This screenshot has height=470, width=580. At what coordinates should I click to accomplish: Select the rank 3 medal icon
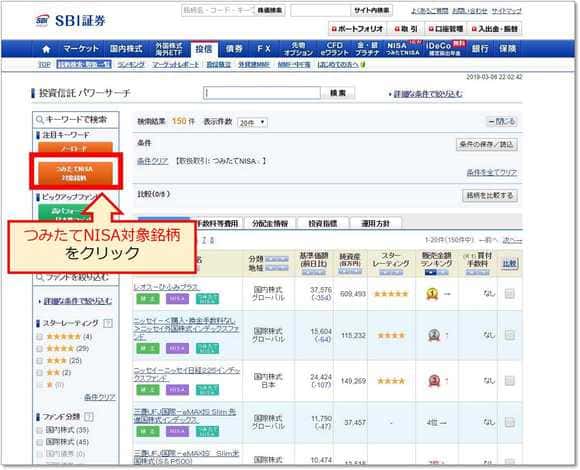[x=434, y=381]
